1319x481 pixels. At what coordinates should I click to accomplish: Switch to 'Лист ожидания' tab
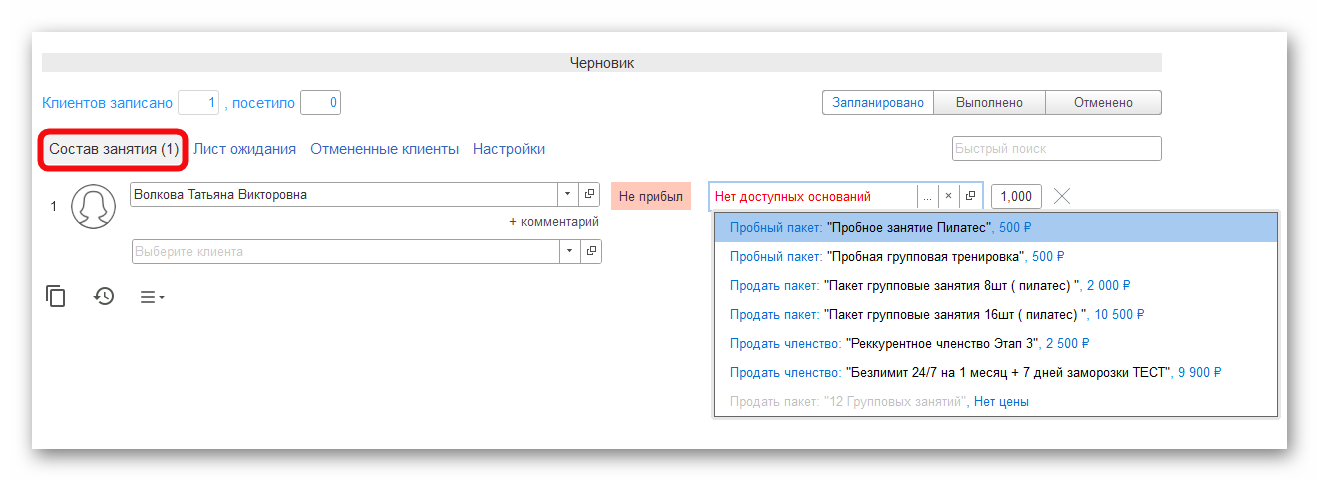pyautogui.click(x=244, y=149)
